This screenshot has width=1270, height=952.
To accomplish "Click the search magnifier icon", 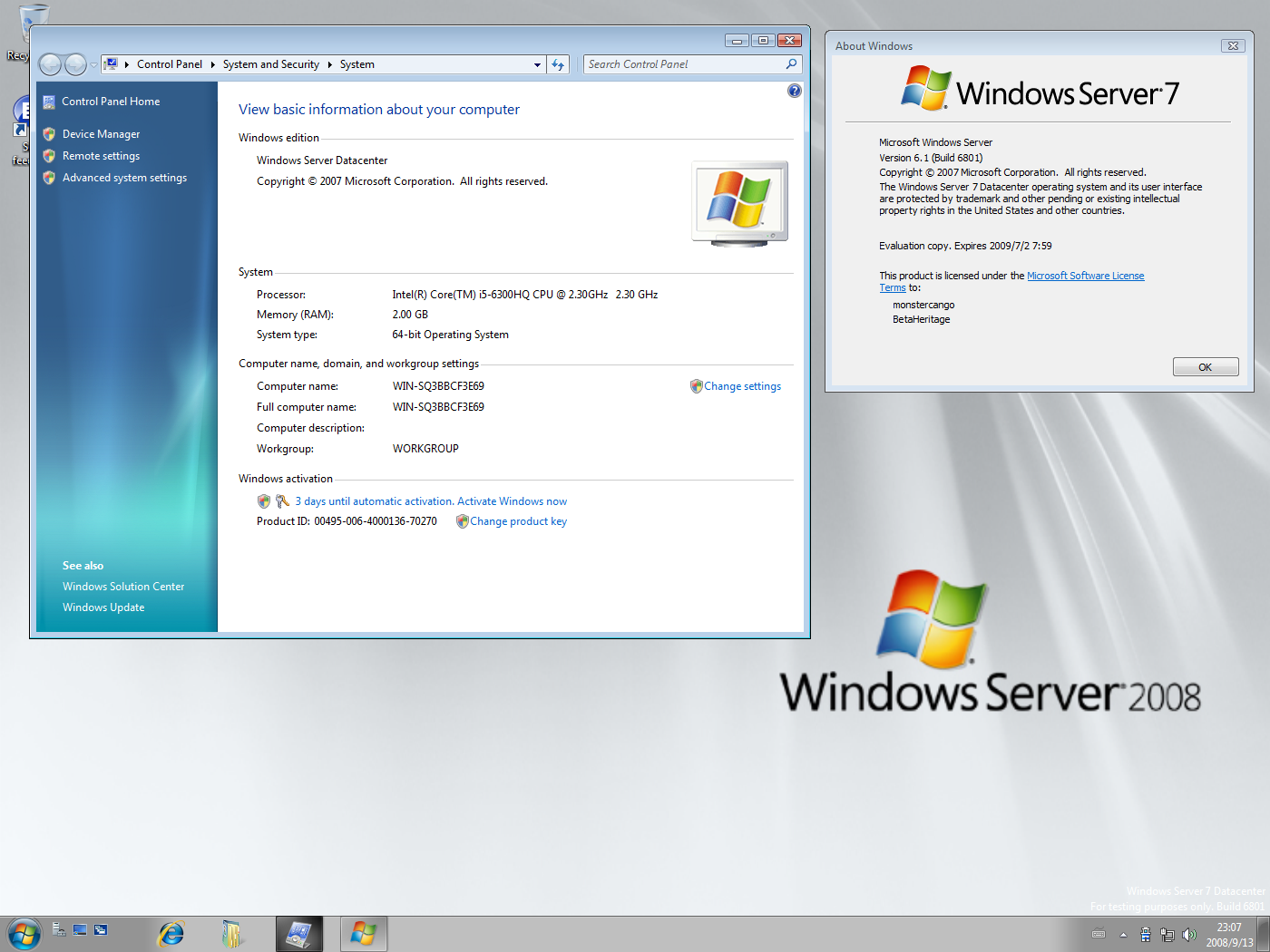I will 792,64.
